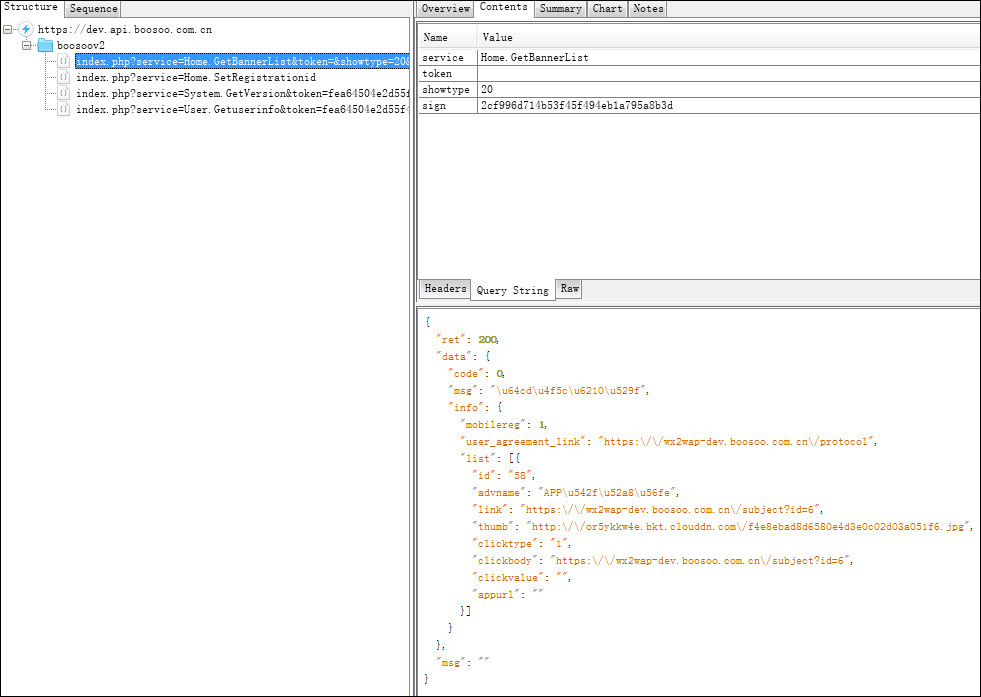Click the user_agreement_link JSON line

click(669, 442)
